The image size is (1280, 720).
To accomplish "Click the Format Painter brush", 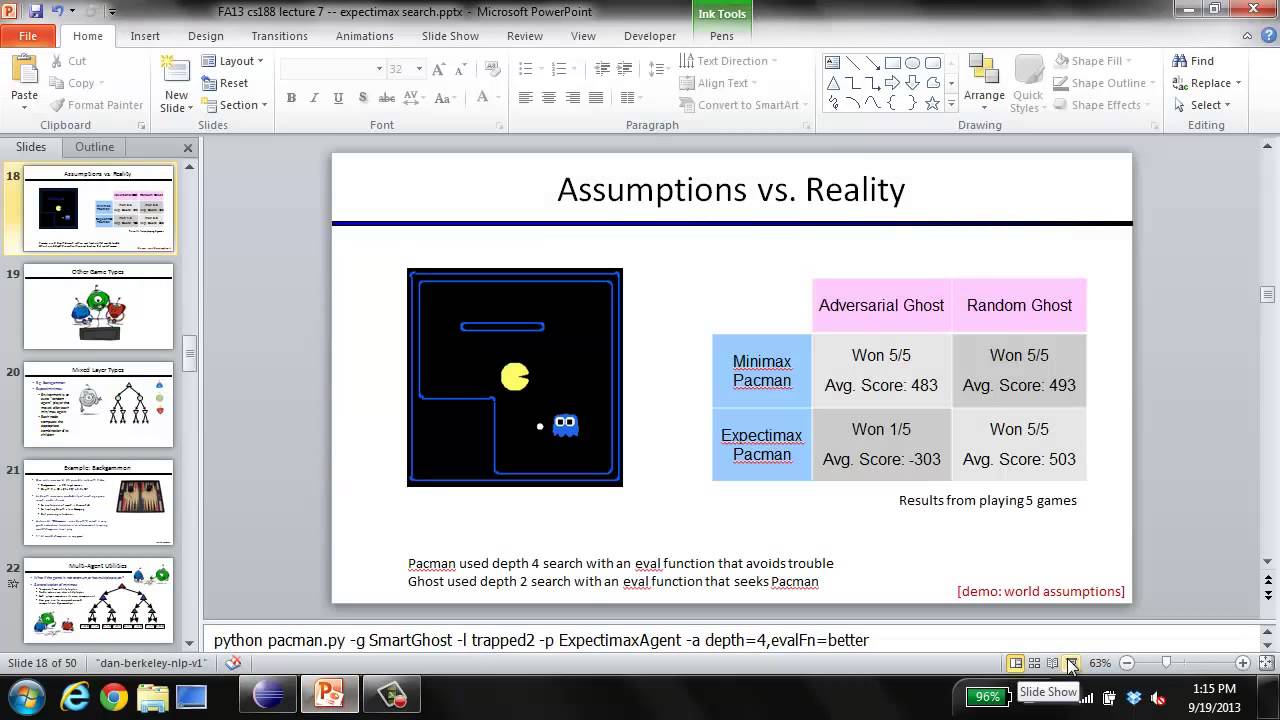I will click(x=57, y=105).
